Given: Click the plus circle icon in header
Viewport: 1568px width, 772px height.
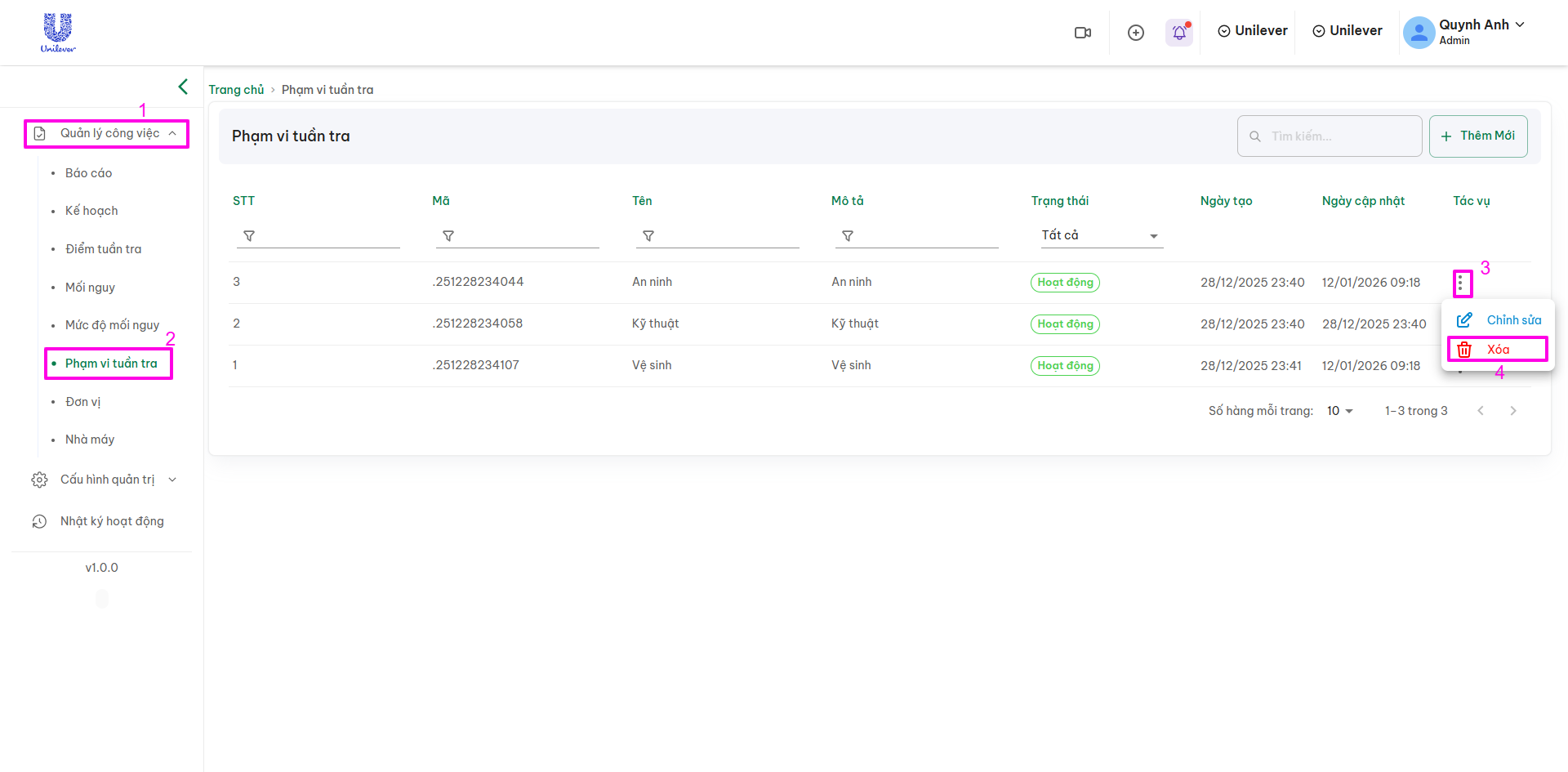Looking at the screenshot, I should (1135, 33).
